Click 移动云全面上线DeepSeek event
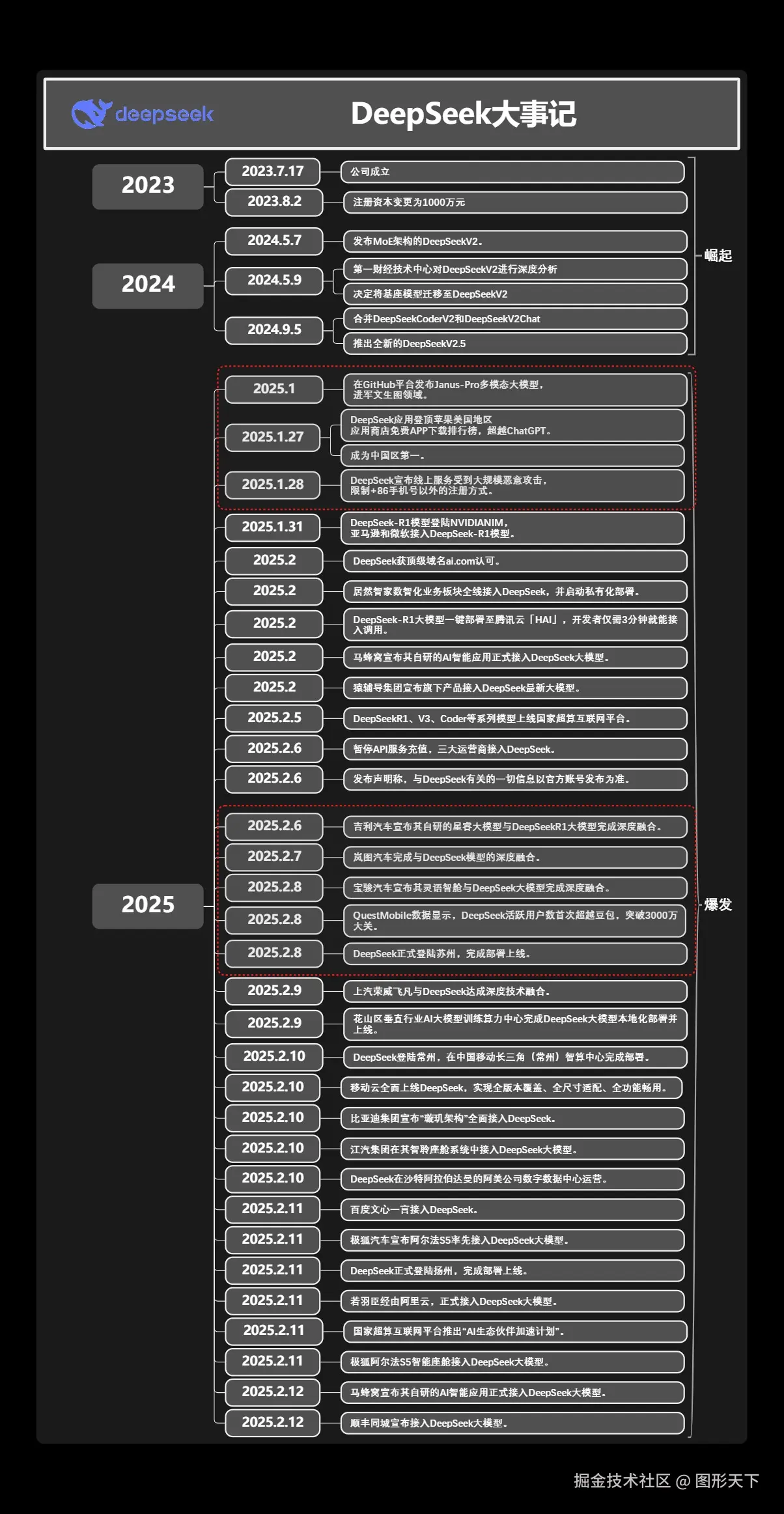 coord(511,1088)
